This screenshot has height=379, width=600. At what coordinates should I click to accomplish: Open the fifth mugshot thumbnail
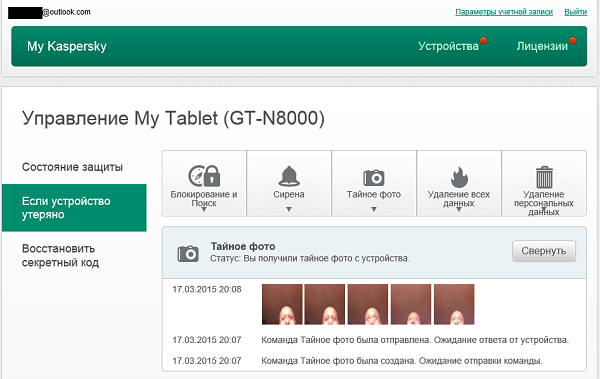click(454, 304)
